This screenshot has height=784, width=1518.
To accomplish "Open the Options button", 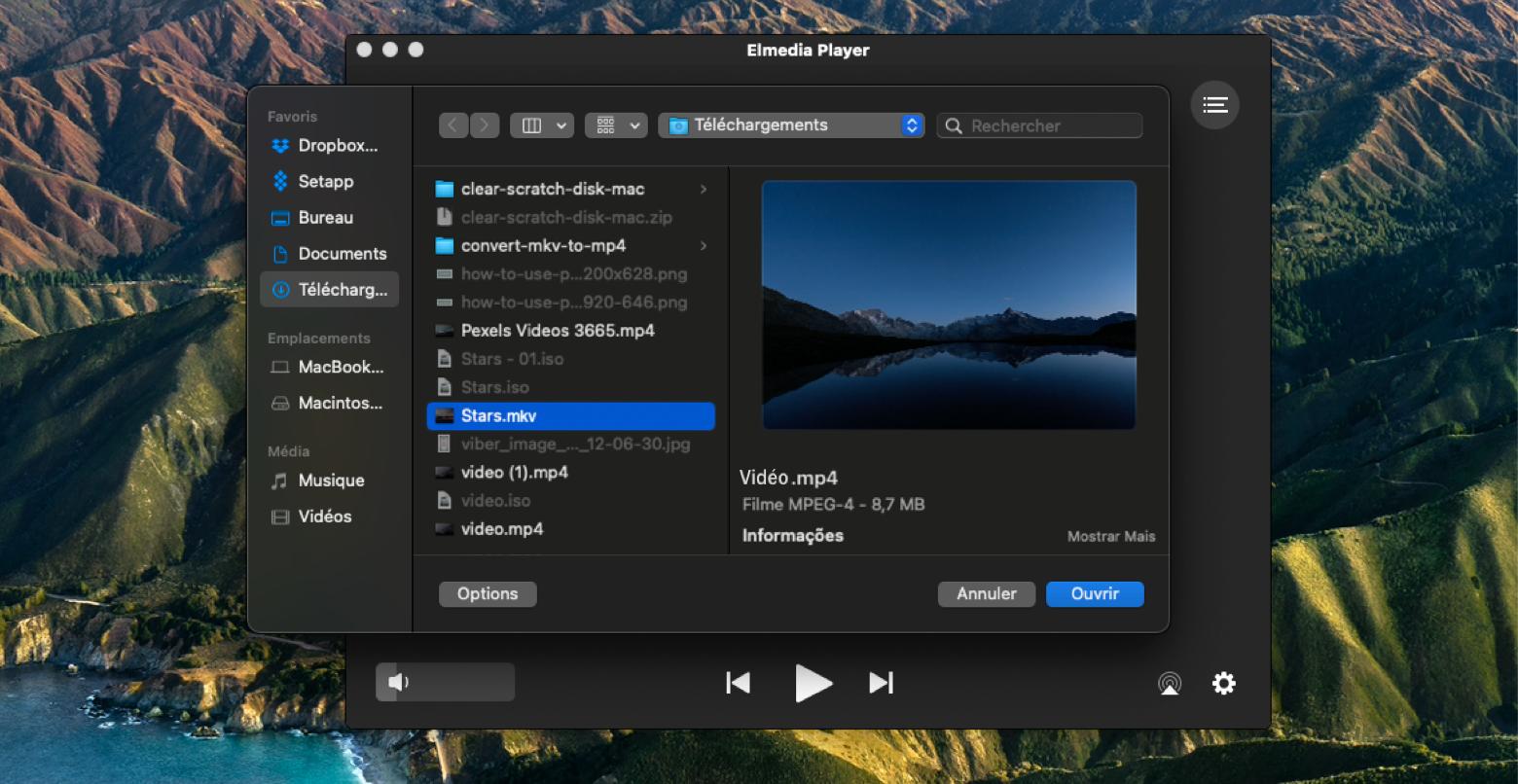I will (x=488, y=594).
